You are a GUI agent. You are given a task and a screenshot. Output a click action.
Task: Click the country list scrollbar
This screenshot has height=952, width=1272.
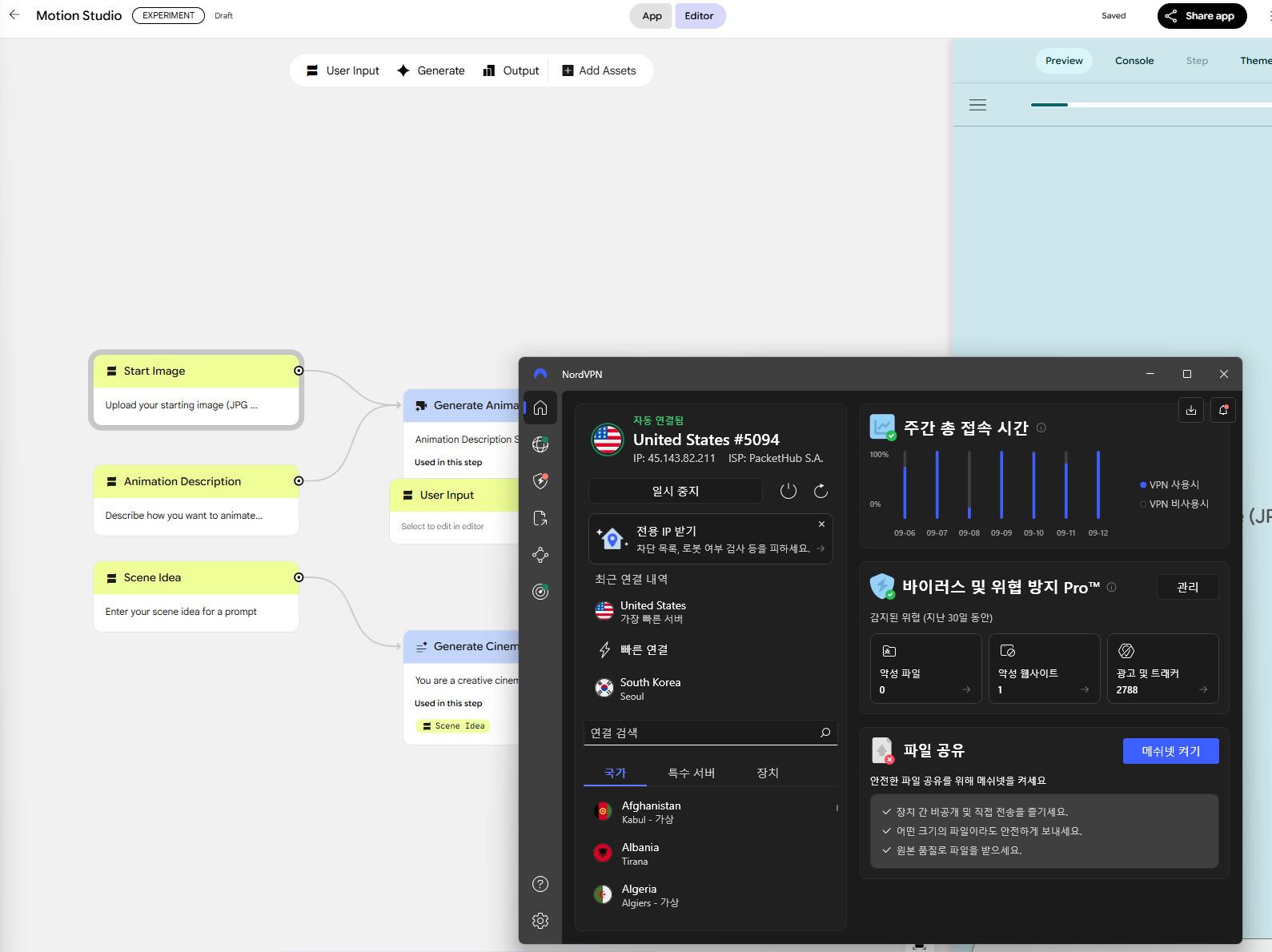pos(837,808)
